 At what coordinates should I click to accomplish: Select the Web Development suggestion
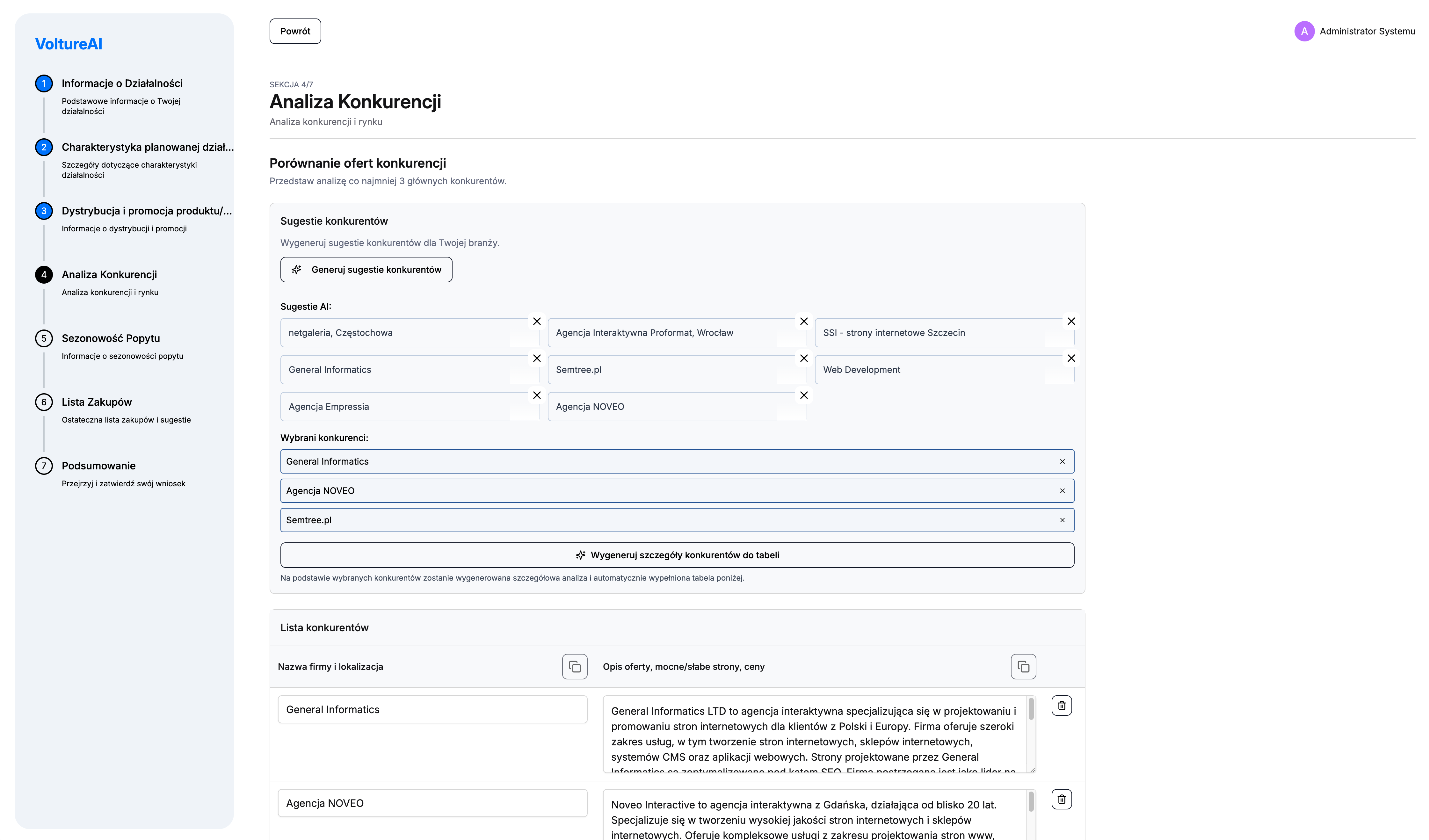944,369
